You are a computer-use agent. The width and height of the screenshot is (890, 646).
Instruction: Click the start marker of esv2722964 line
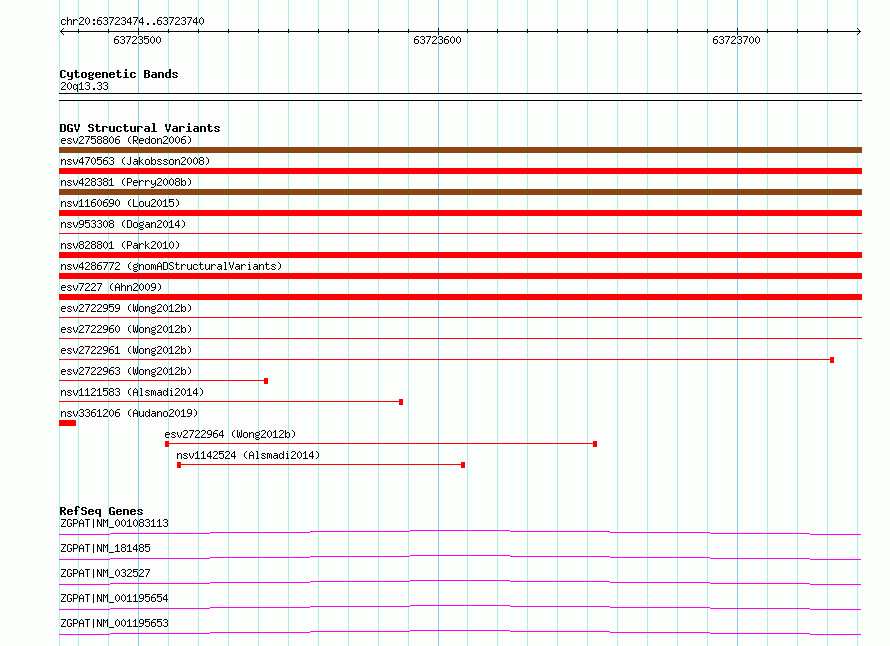point(167,444)
